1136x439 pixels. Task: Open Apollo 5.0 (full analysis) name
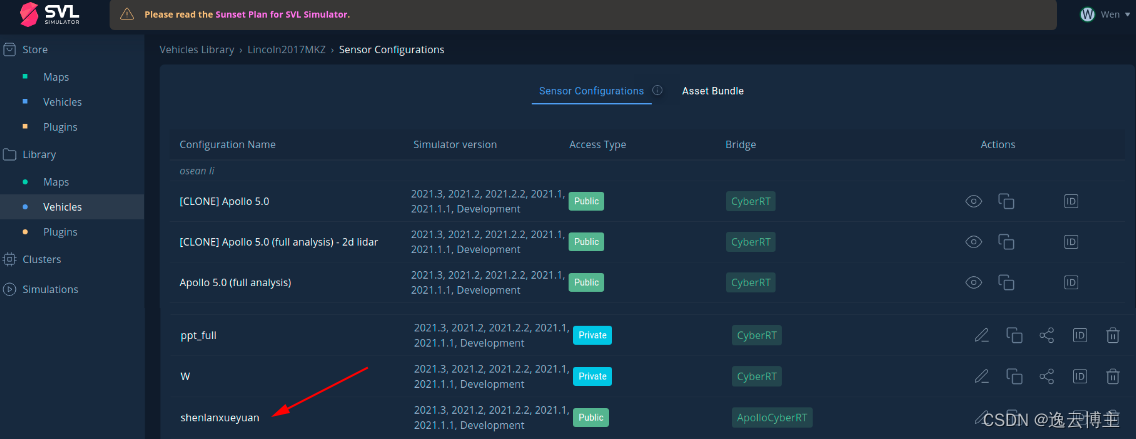[235, 283]
